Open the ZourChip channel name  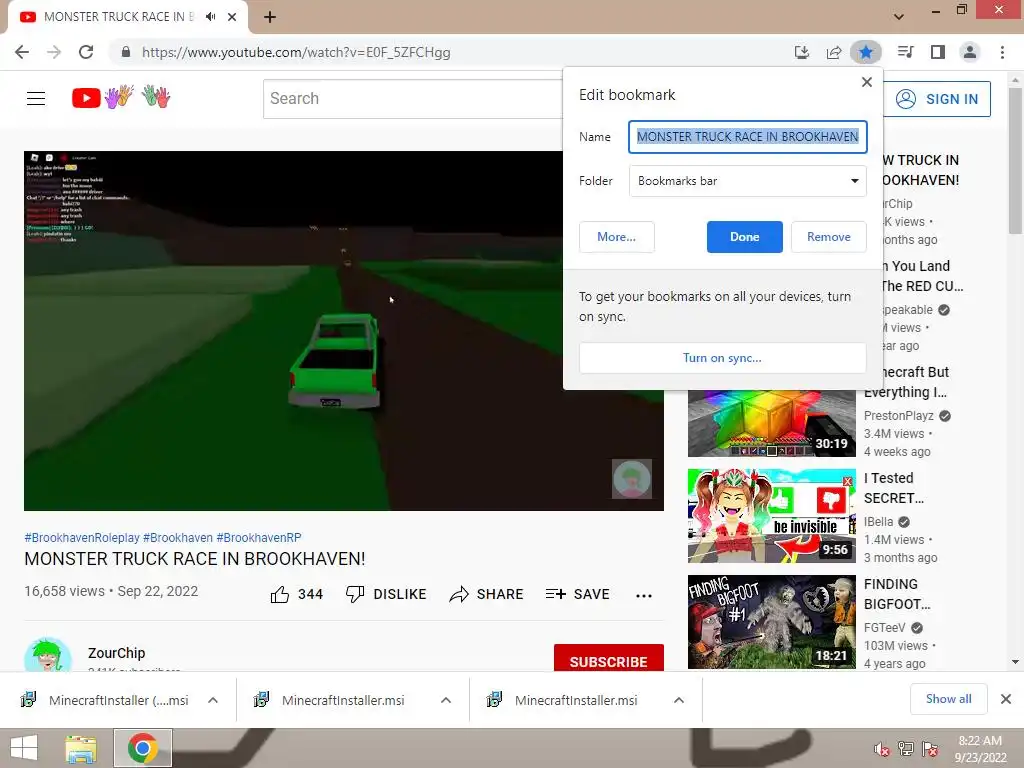[x=117, y=653]
